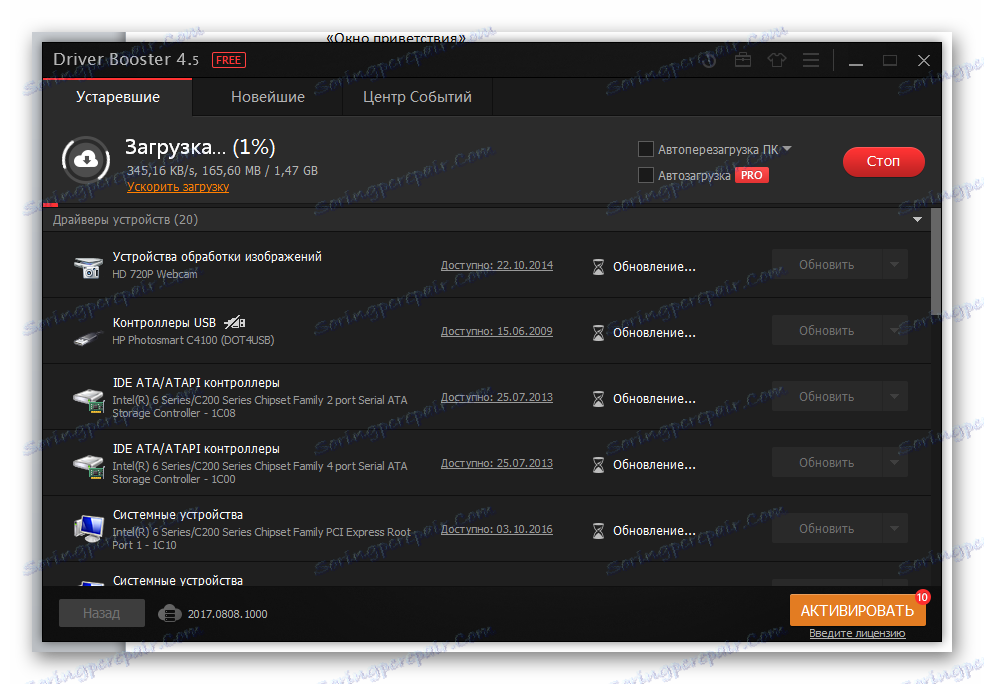Click the driver list vertical scrollbar
Viewport: 984px width, 684px height.
coord(936,262)
